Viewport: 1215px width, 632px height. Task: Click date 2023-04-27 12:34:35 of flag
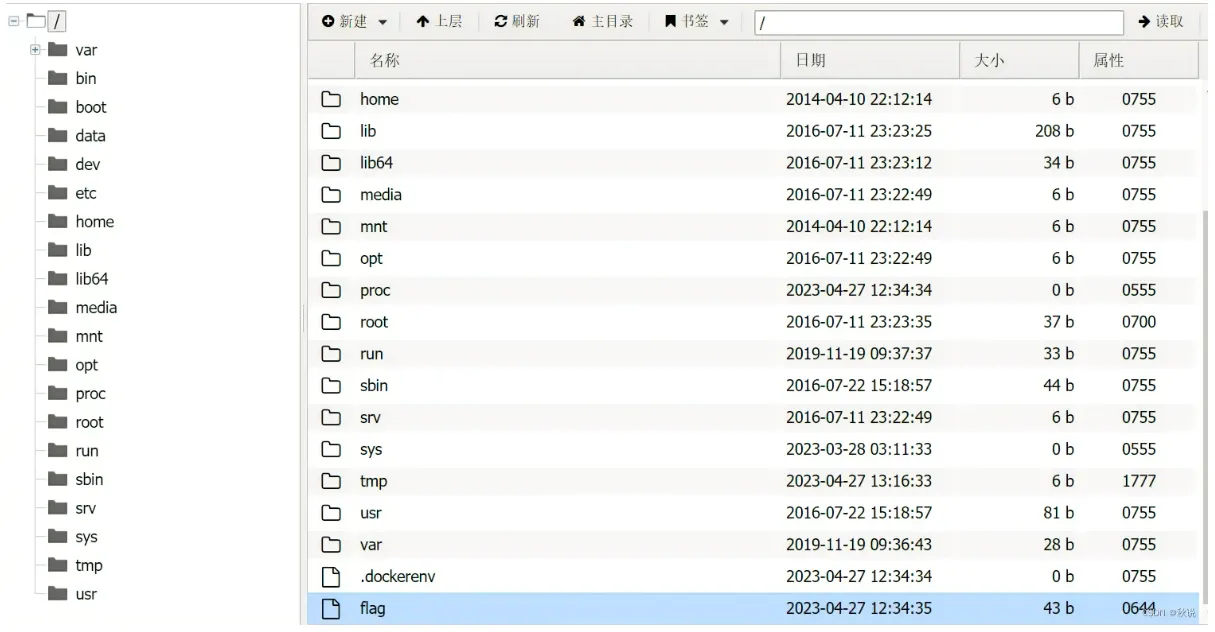[859, 608]
